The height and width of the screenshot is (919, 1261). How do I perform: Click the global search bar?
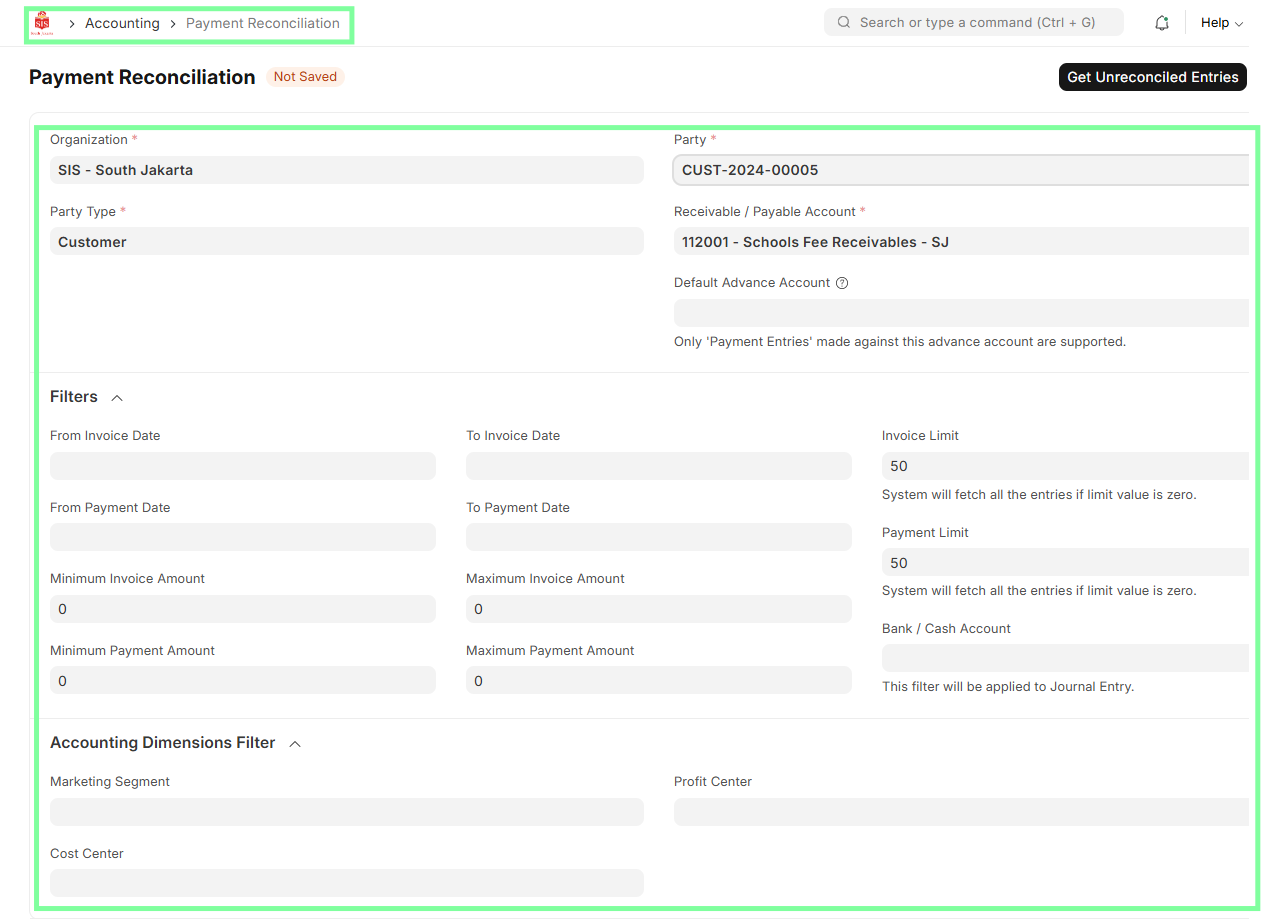[x=973, y=21]
